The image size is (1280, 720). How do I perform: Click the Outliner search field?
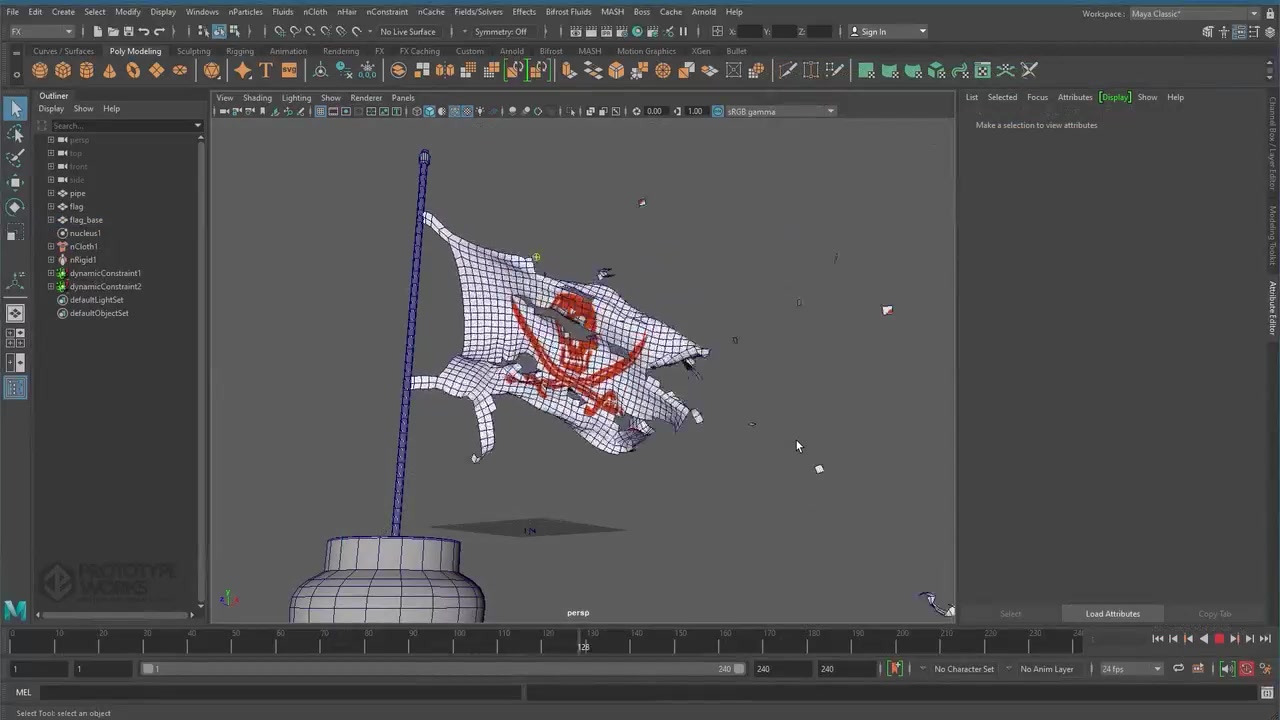(120, 125)
